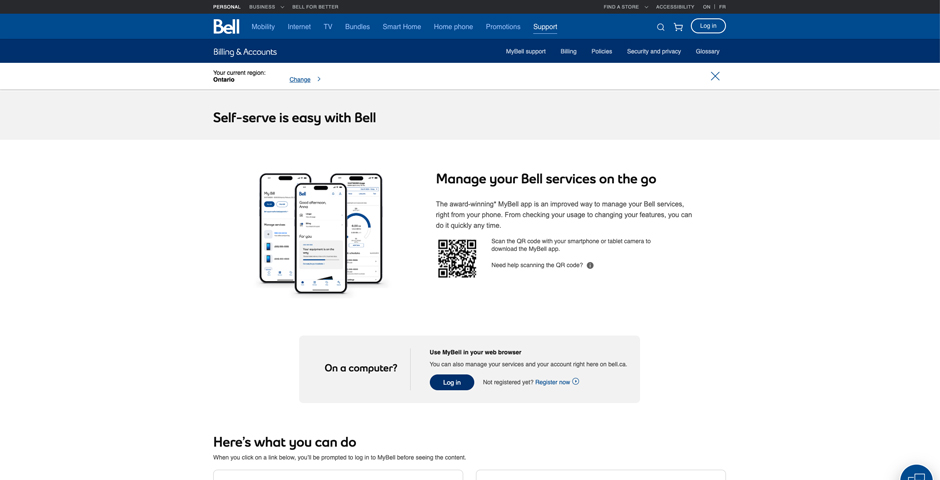The width and height of the screenshot is (940, 480).
Task: Open the Bundles menu
Action: 357,27
